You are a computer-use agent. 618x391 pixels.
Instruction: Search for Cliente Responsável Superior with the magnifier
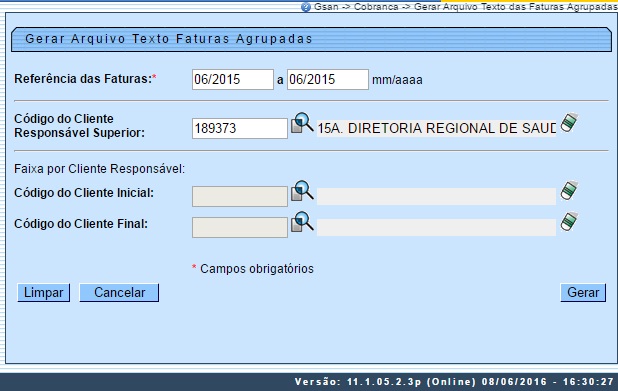pos(302,124)
